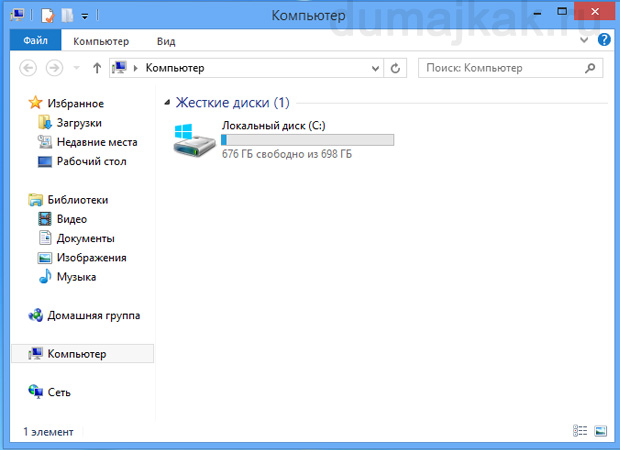620x450 pixels.
Task: Switch to details view icon in status bar
Action: point(580,431)
